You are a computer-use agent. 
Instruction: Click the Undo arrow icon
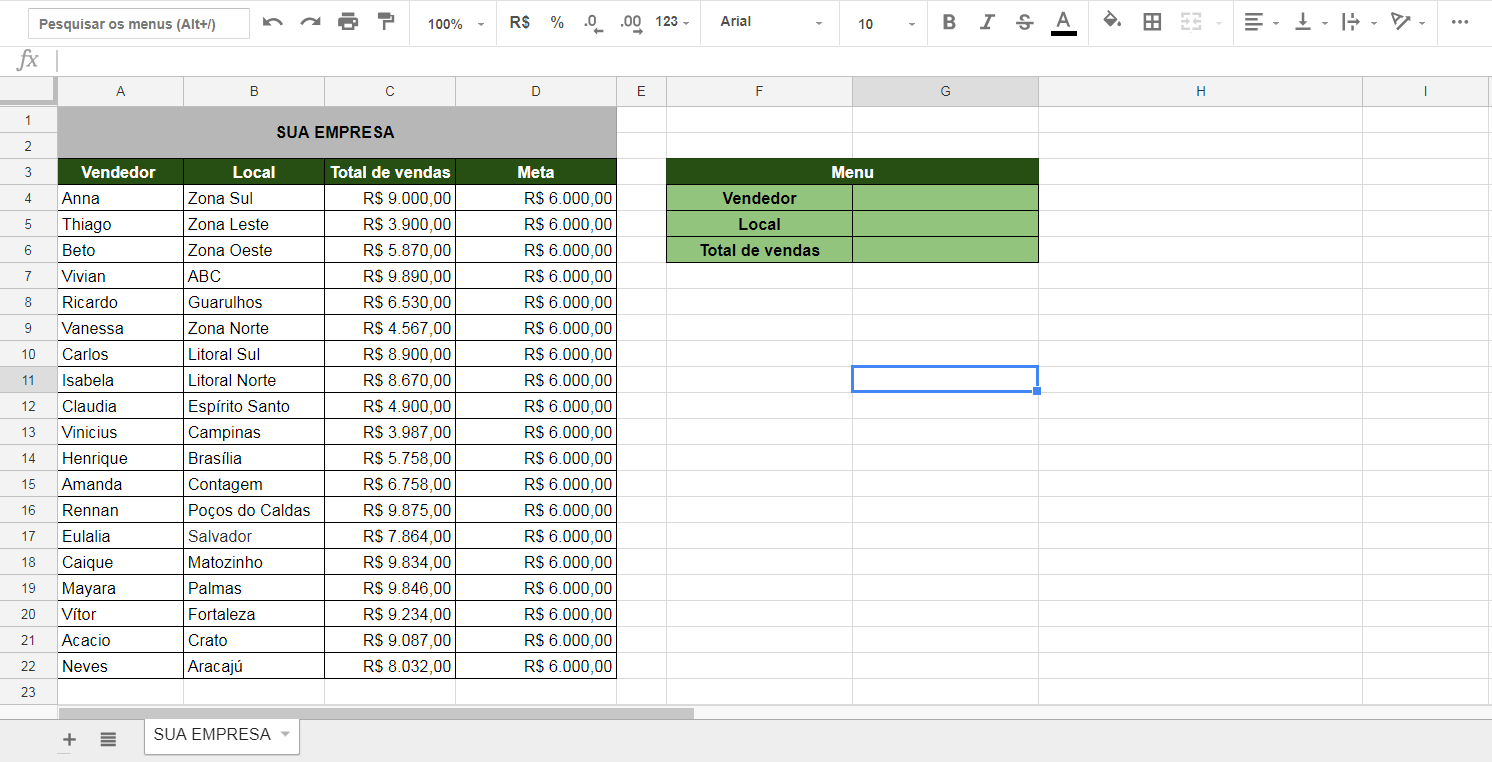point(272,22)
